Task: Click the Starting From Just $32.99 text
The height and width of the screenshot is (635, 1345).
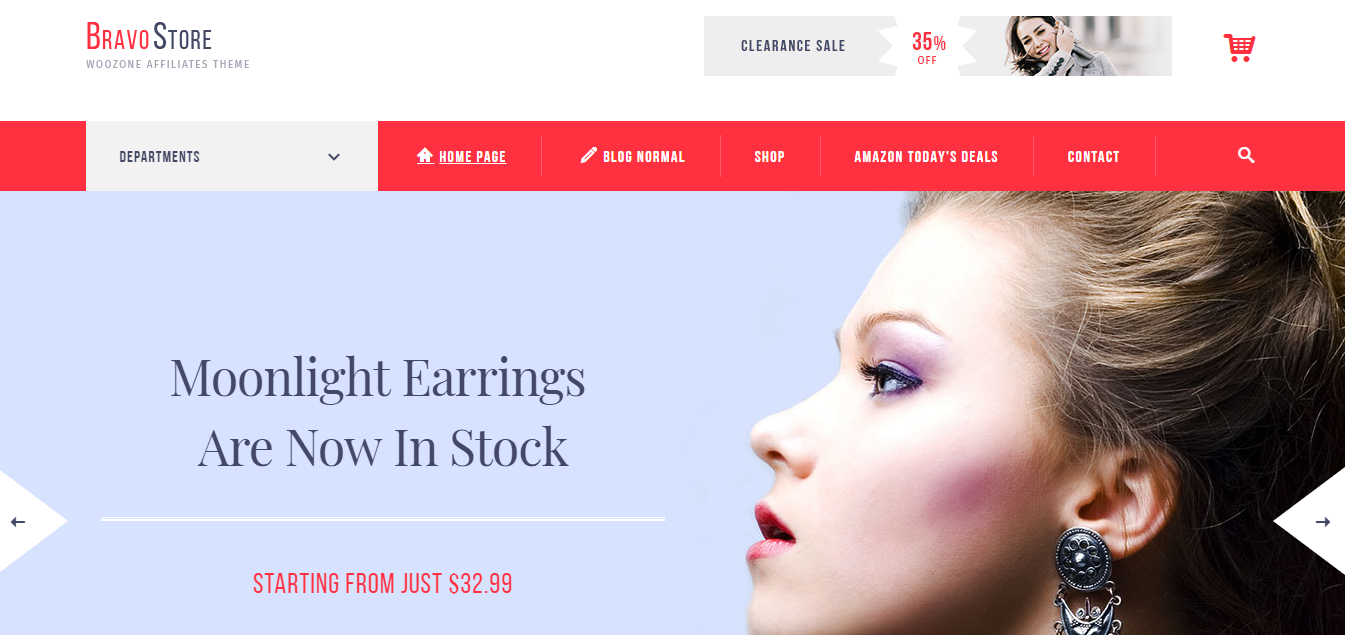Action: point(383,584)
